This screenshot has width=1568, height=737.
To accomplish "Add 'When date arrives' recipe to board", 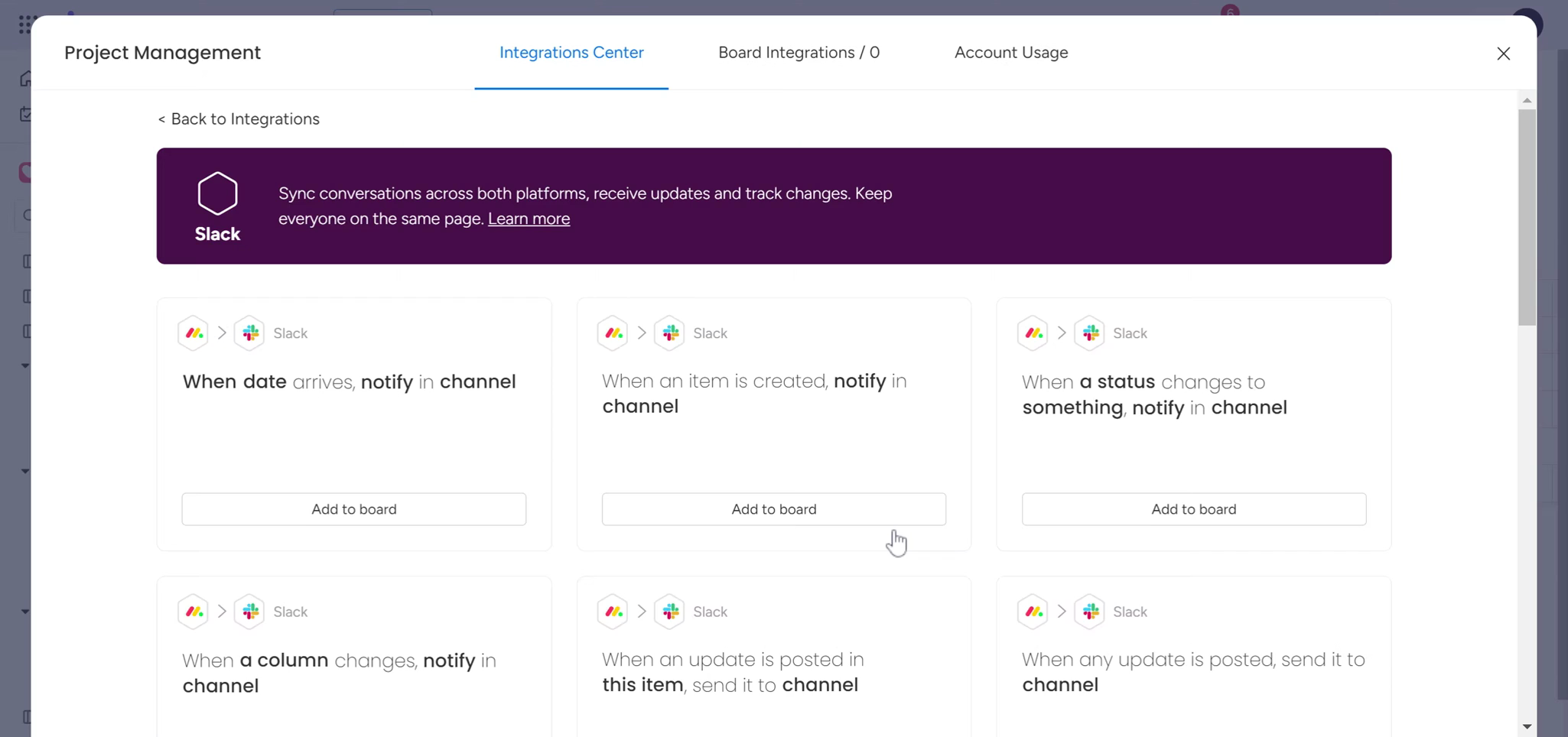I will tap(354, 509).
